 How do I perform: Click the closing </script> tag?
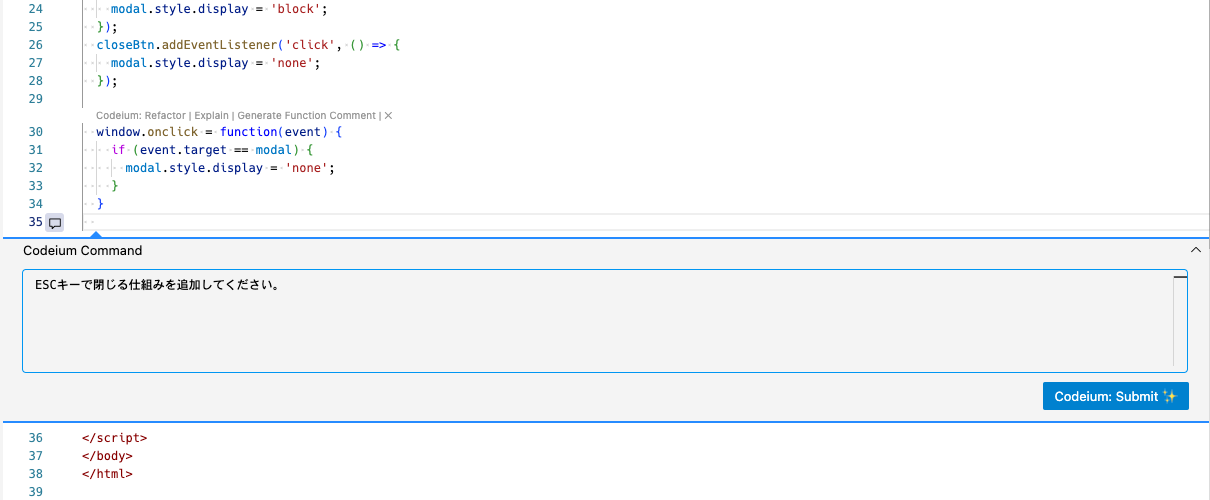(114, 438)
